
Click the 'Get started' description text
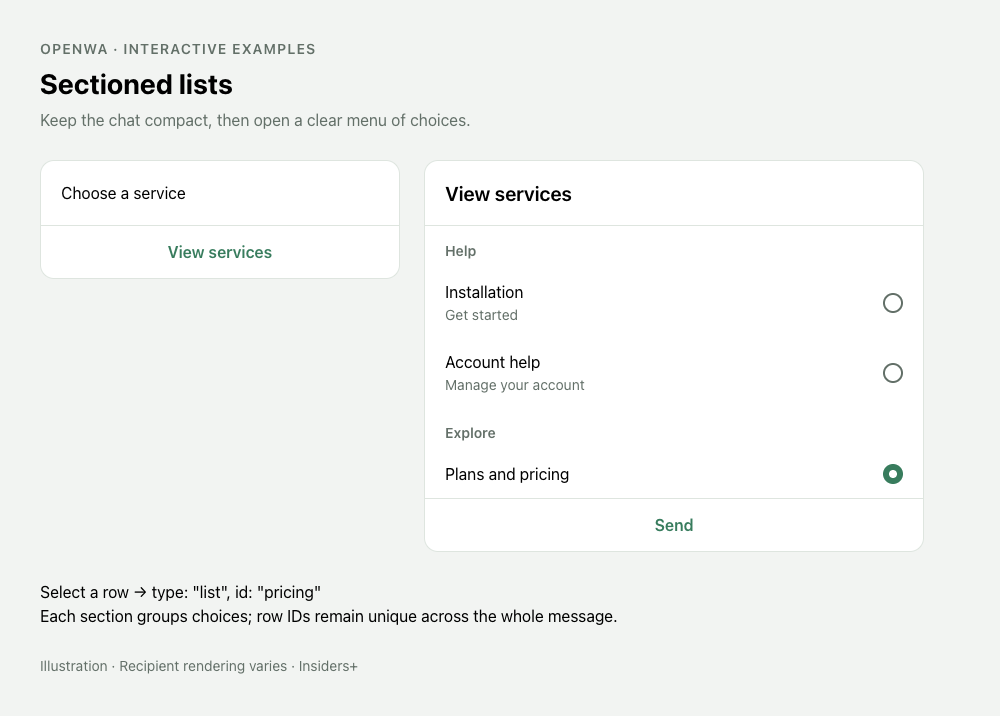pyautogui.click(x=482, y=315)
